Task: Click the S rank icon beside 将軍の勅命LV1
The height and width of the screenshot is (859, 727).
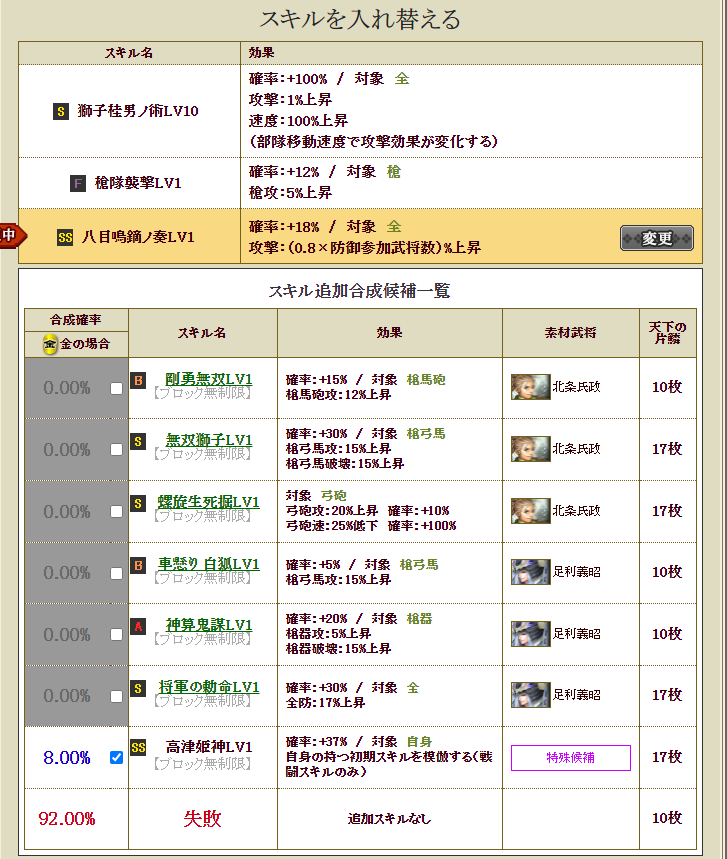Action: (x=138, y=689)
